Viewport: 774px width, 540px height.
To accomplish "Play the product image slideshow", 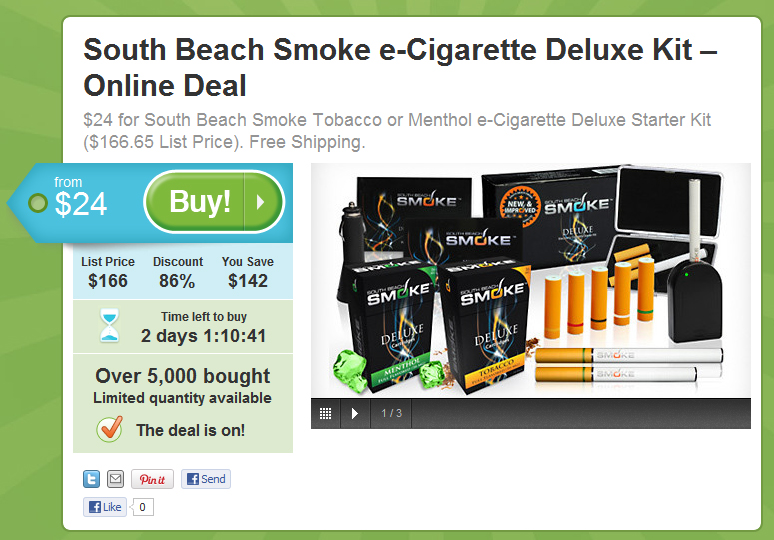I will click(x=354, y=413).
